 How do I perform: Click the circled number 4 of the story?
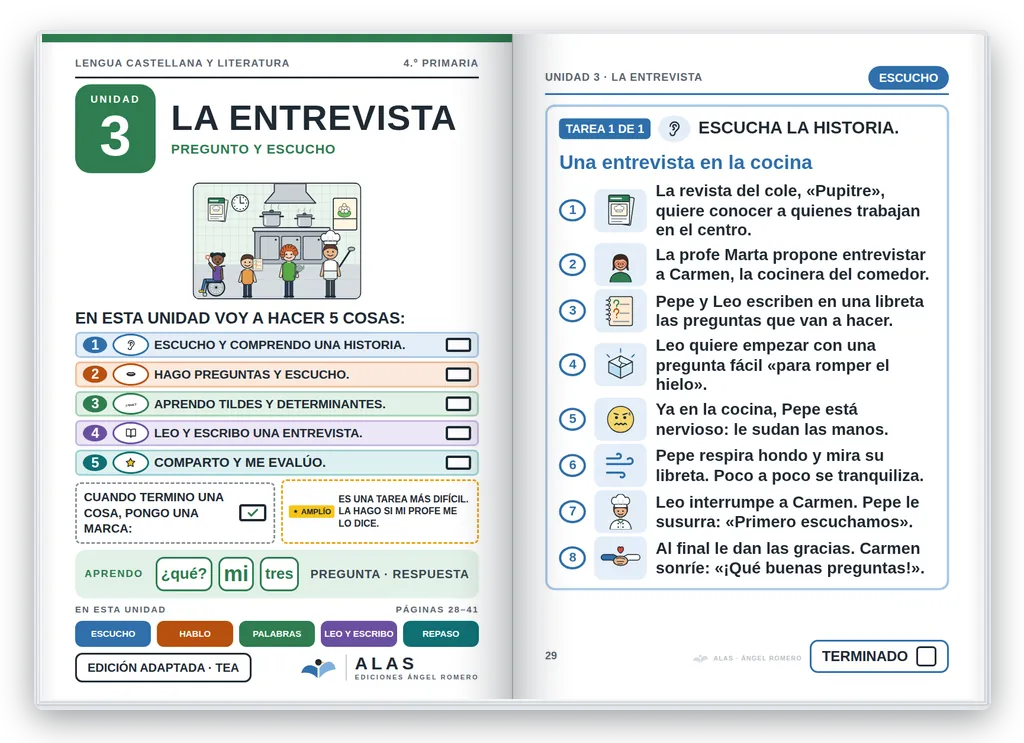point(573,364)
